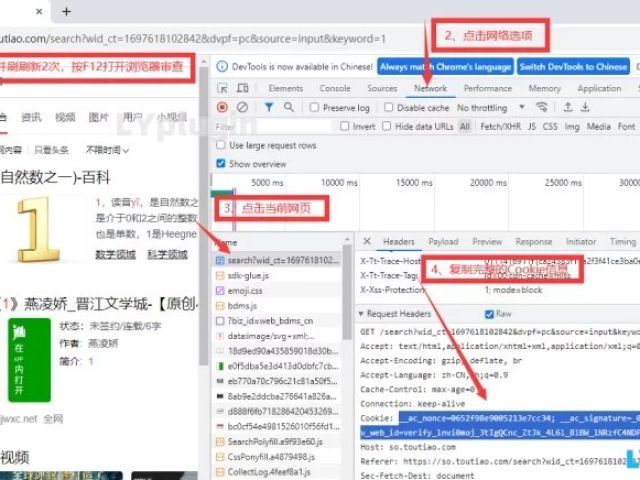This screenshot has height=480, width=640.
Task: Toggle the device toolbar icon
Action: pyautogui.click(x=243, y=88)
